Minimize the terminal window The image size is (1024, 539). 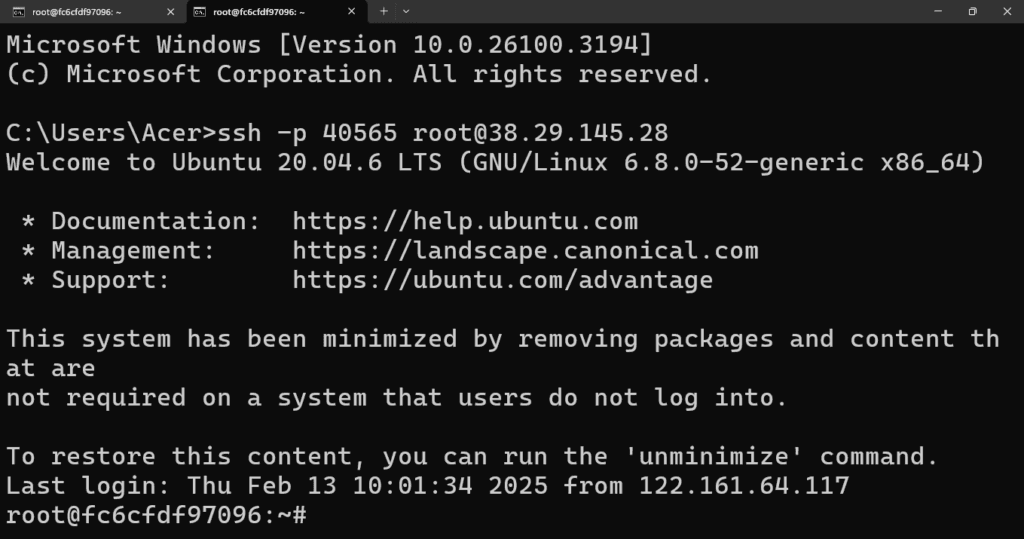pos(938,11)
